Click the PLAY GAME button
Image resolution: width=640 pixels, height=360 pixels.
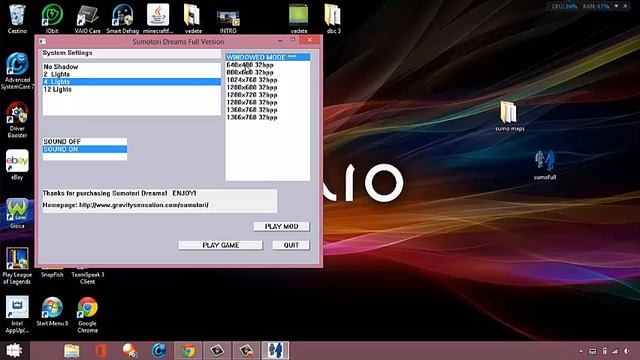(x=221, y=245)
